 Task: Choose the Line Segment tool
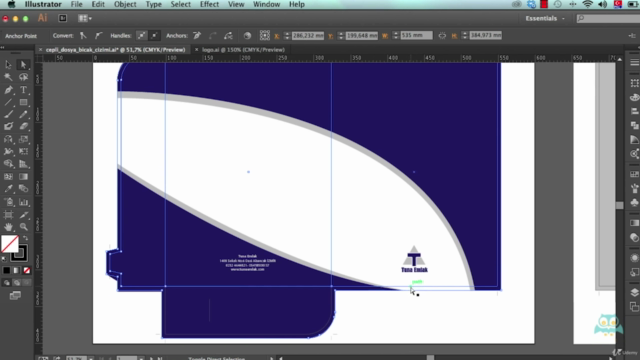click(8, 102)
